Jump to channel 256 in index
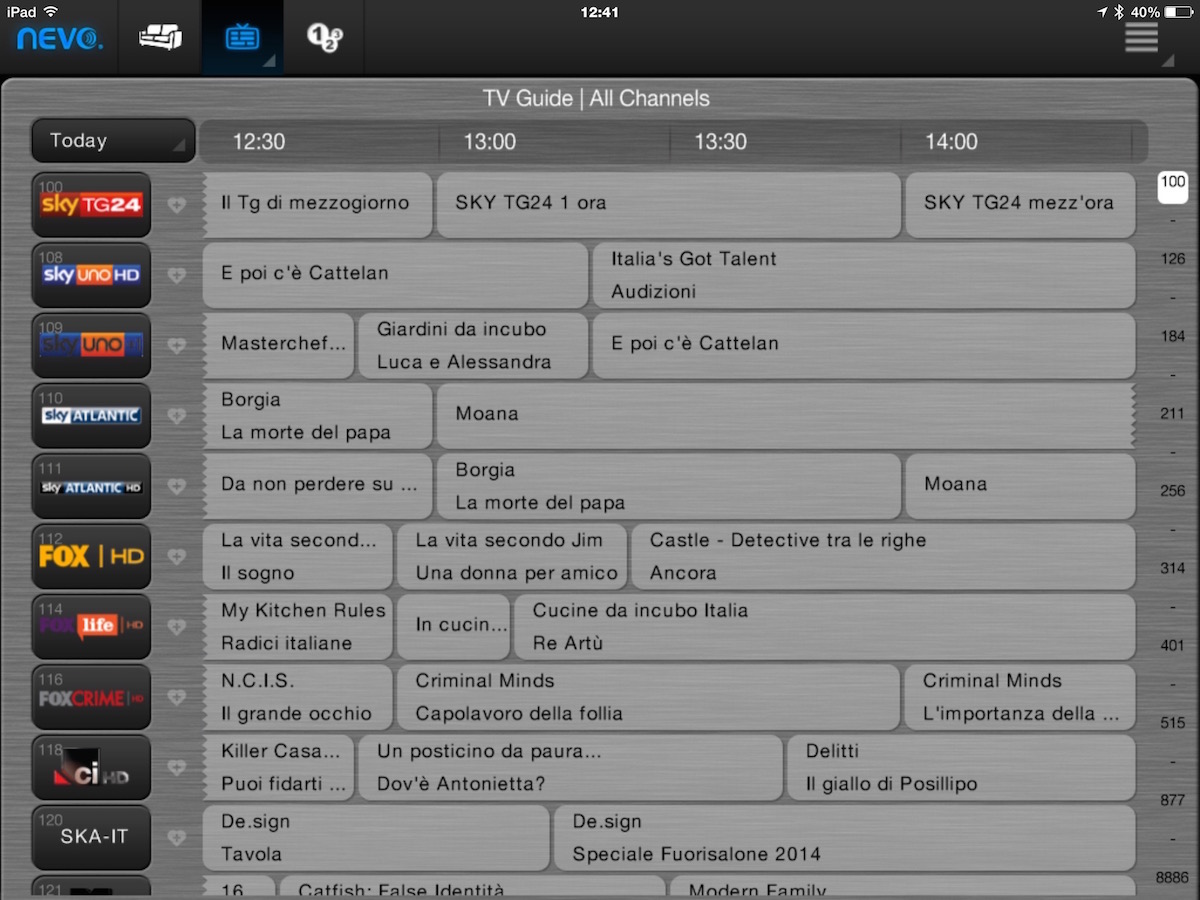 (1173, 490)
